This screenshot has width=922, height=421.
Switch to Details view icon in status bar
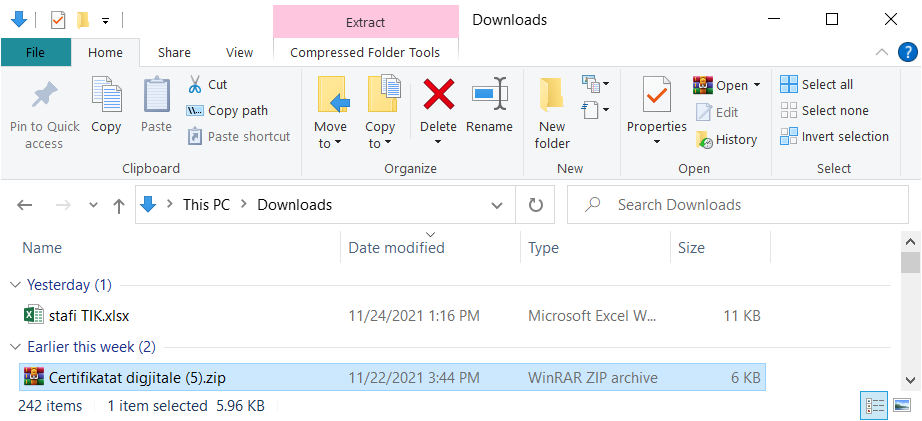point(875,405)
